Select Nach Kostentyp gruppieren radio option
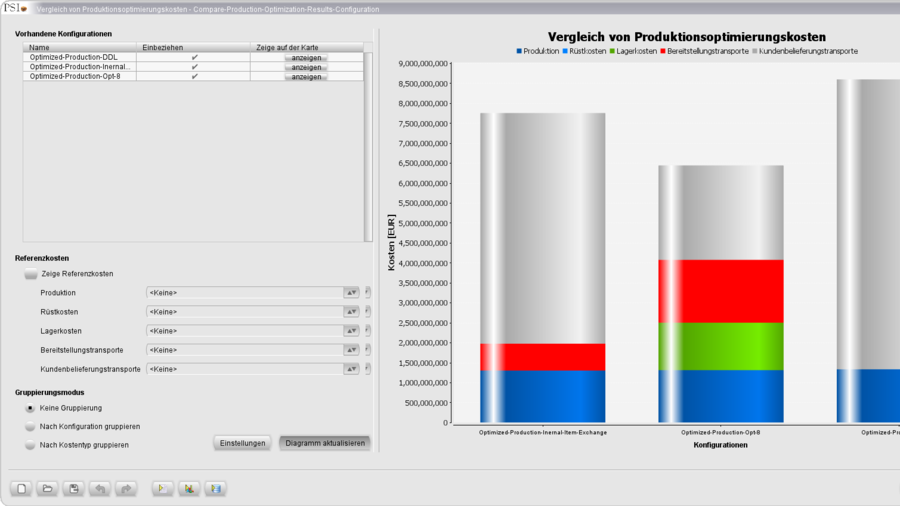The width and height of the screenshot is (900, 506). [x=30, y=445]
